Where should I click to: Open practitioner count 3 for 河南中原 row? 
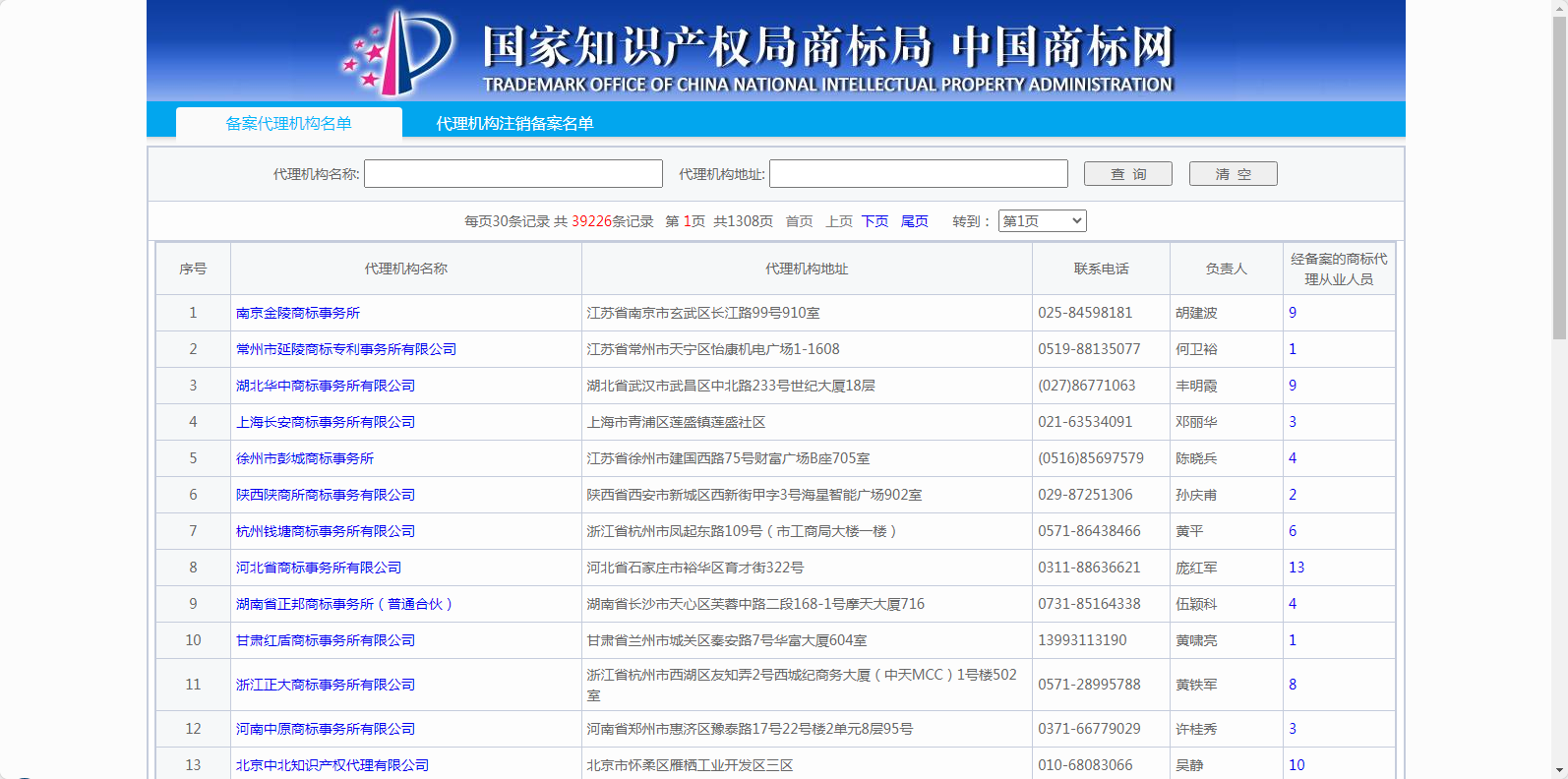[x=1293, y=729]
